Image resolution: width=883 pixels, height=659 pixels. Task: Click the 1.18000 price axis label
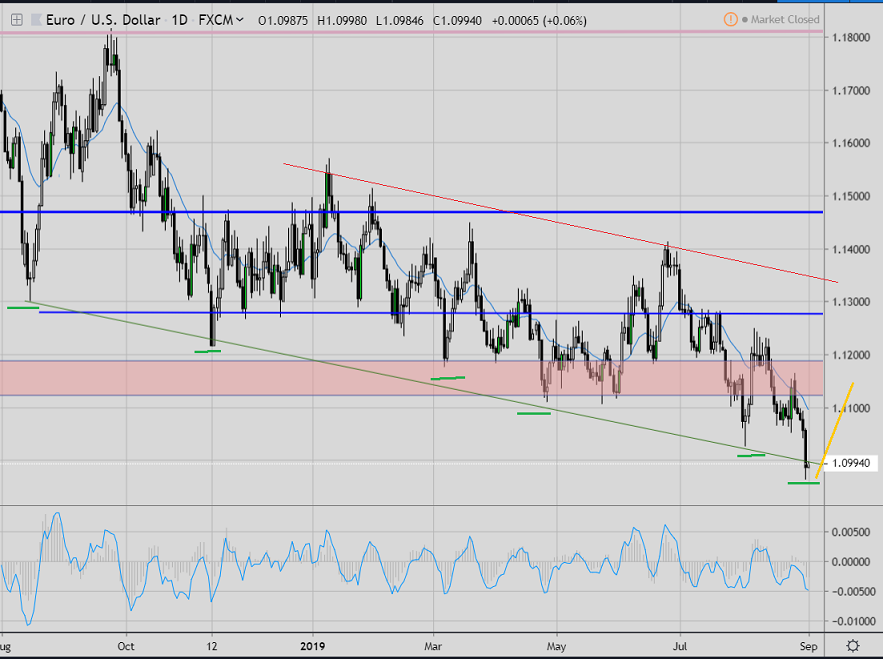851,38
